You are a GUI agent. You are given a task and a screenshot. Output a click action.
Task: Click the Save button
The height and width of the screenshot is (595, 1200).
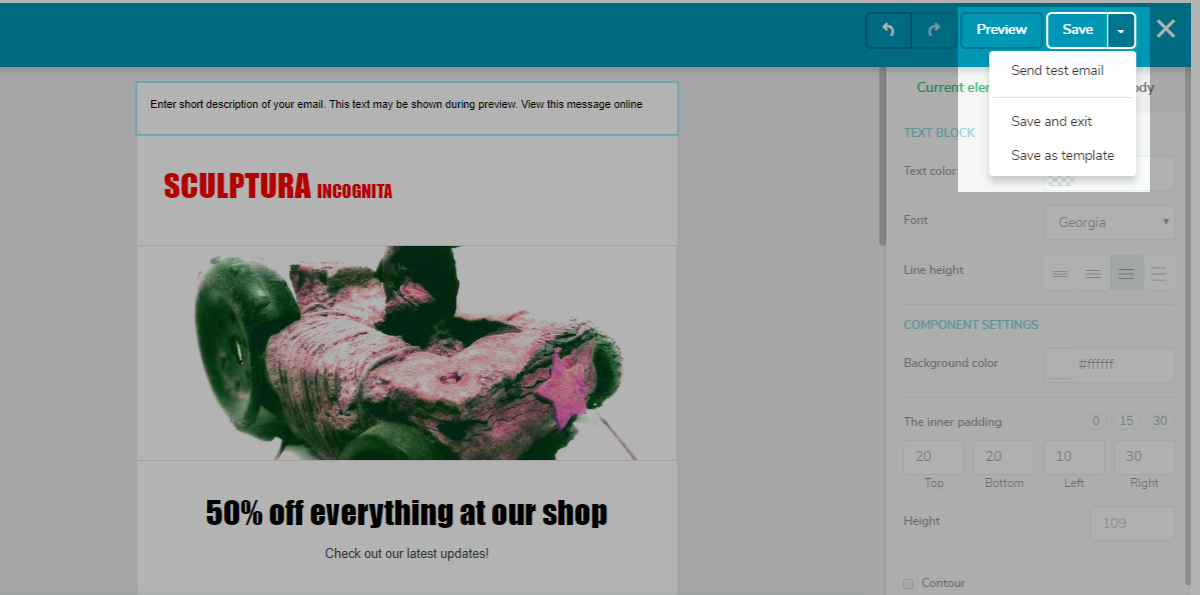(1078, 30)
